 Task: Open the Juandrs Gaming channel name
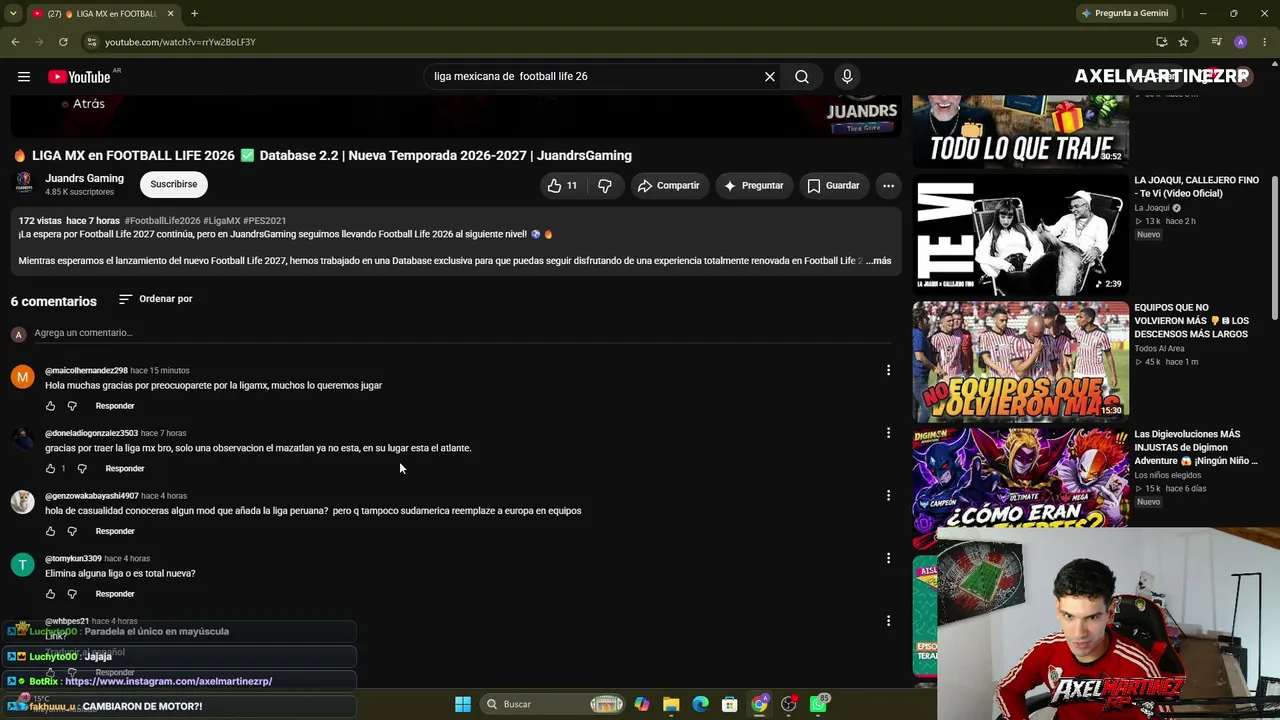[x=84, y=179]
